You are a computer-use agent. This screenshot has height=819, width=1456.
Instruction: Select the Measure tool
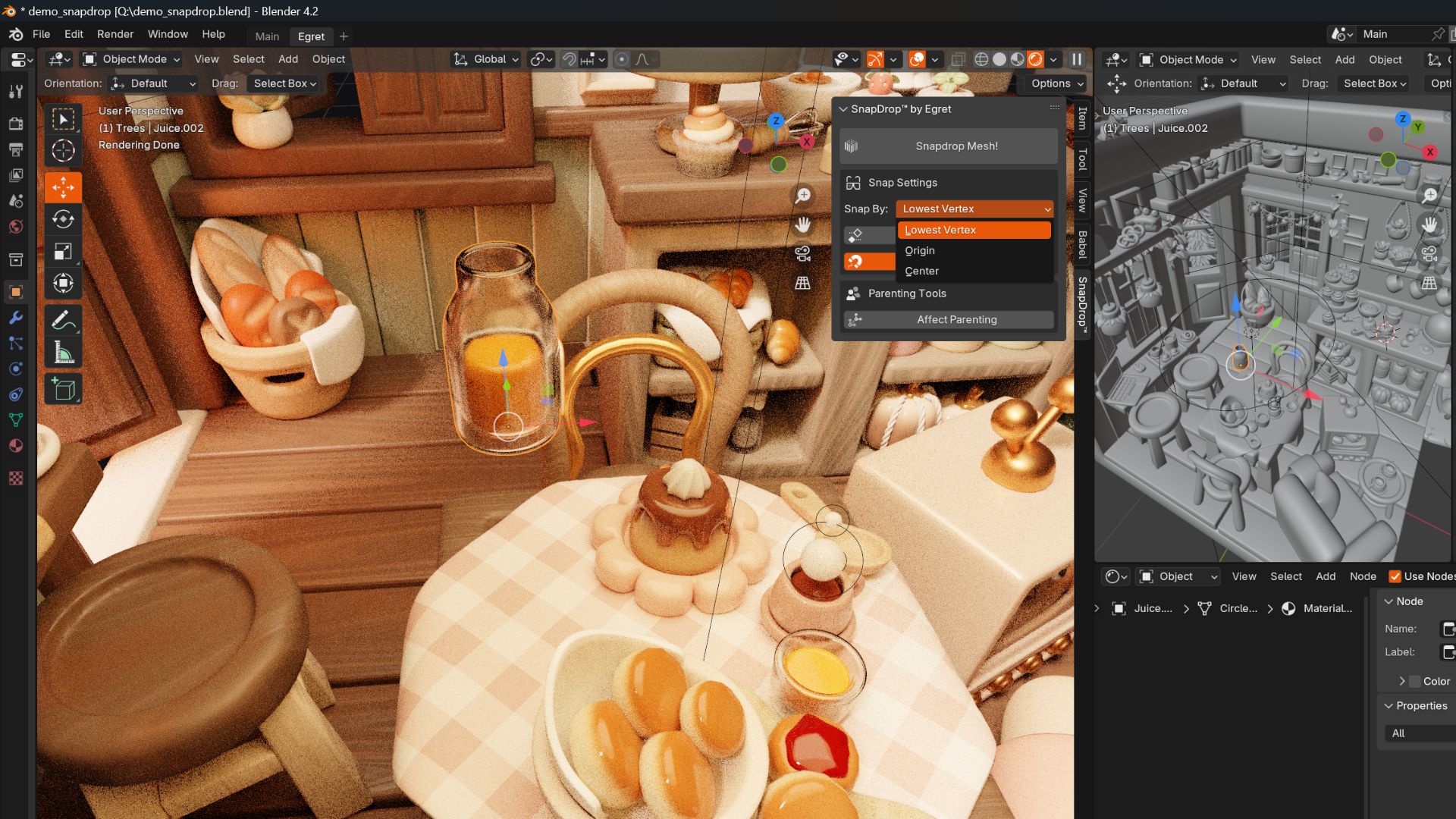point(63,353)
